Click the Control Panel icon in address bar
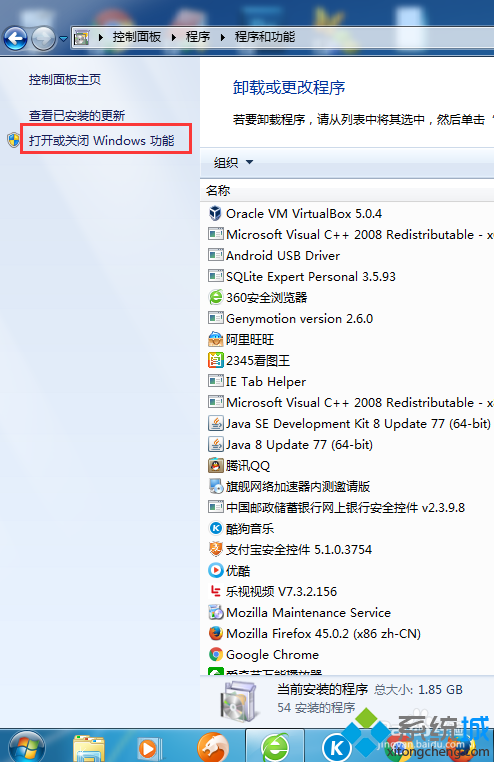The width and height of the screenshot is (494, 762). (82, 37)
